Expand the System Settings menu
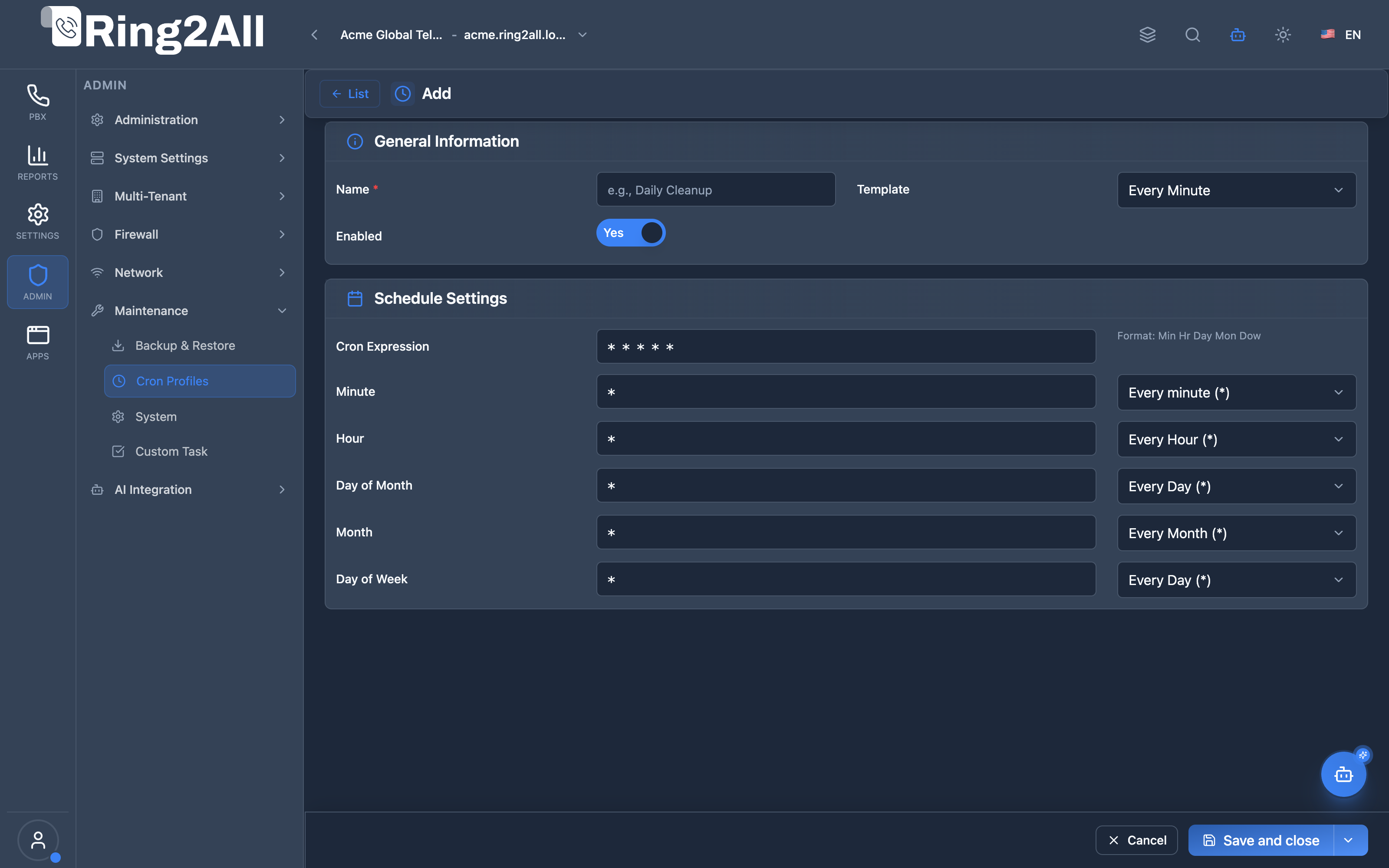The width and height of the screenshot is (1389, 868). 189,158
